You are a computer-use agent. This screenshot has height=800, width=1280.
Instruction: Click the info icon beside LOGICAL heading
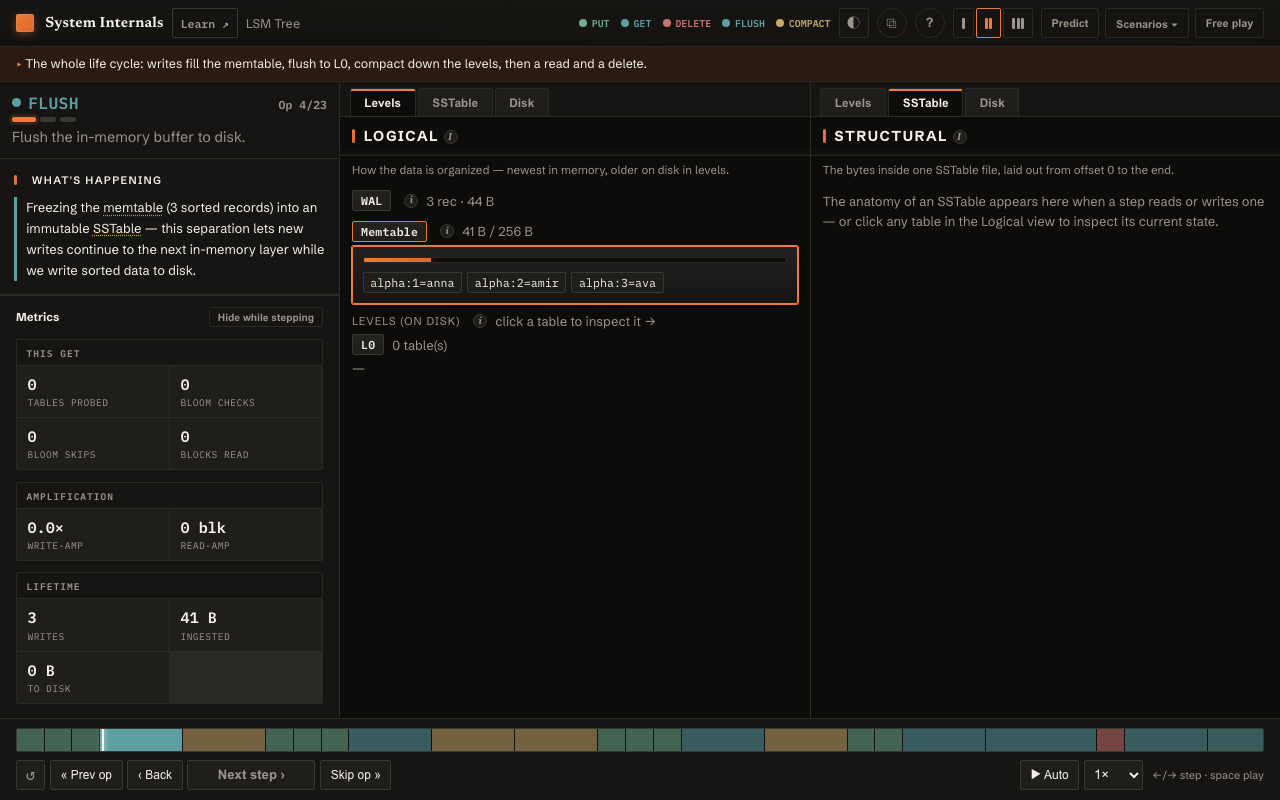(x=451, y=137)
